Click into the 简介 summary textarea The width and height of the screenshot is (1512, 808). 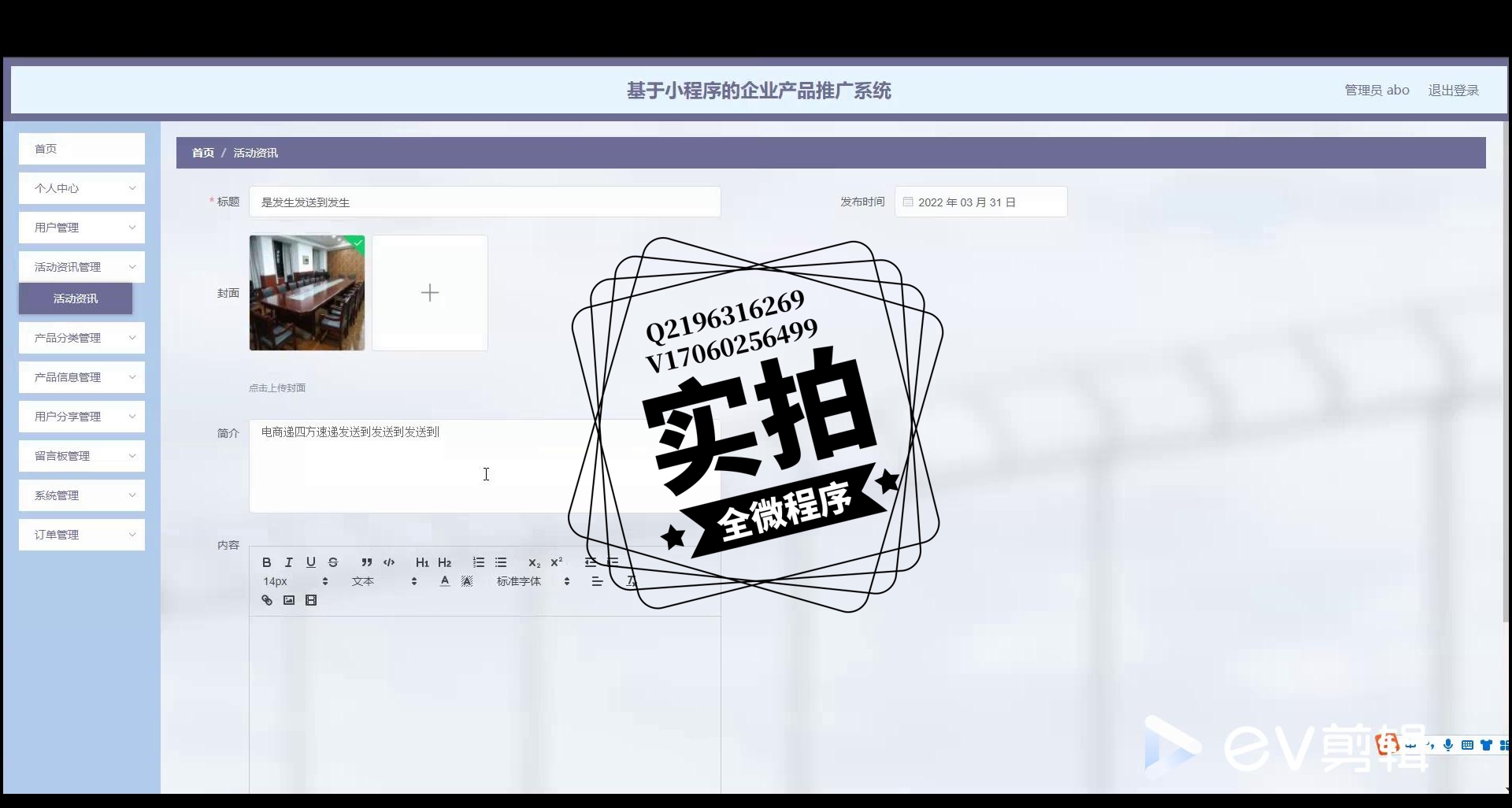[x=485, y=466]
